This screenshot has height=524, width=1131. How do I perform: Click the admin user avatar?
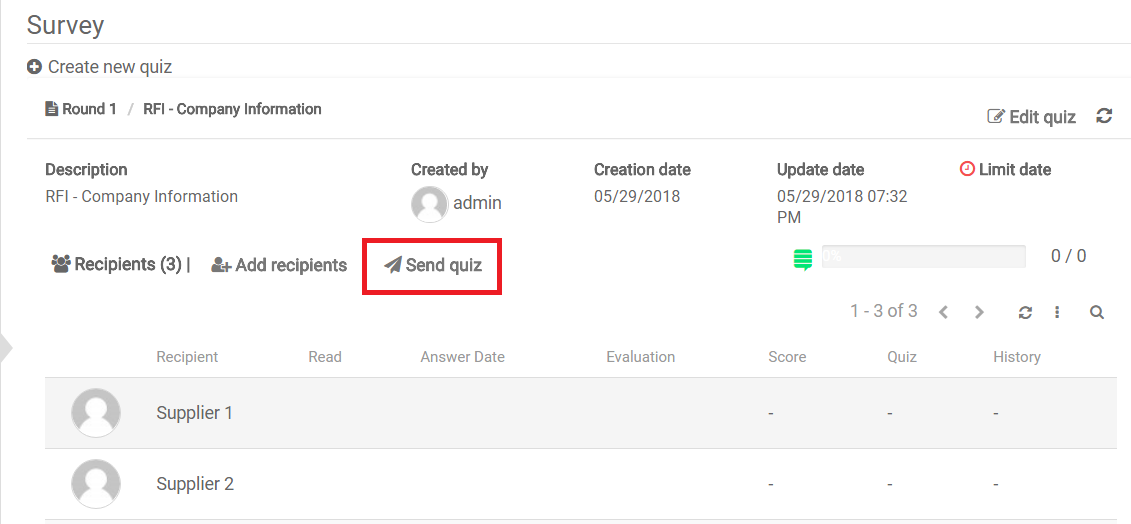click(x=429, y=204)
